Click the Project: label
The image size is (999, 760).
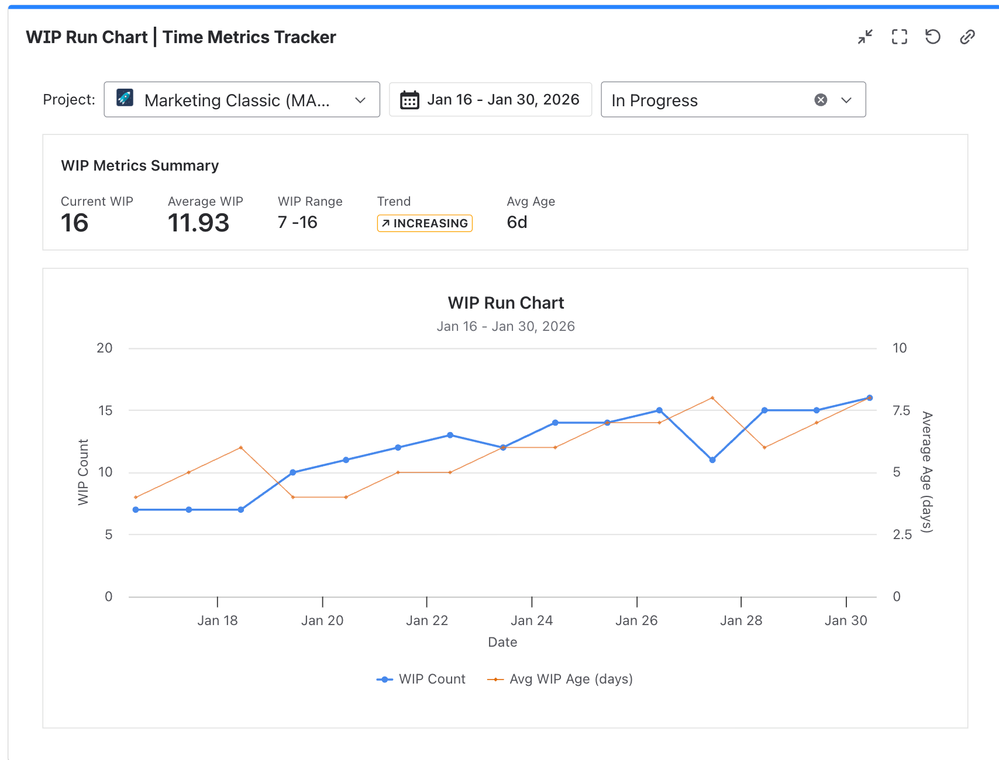(69, 99)
